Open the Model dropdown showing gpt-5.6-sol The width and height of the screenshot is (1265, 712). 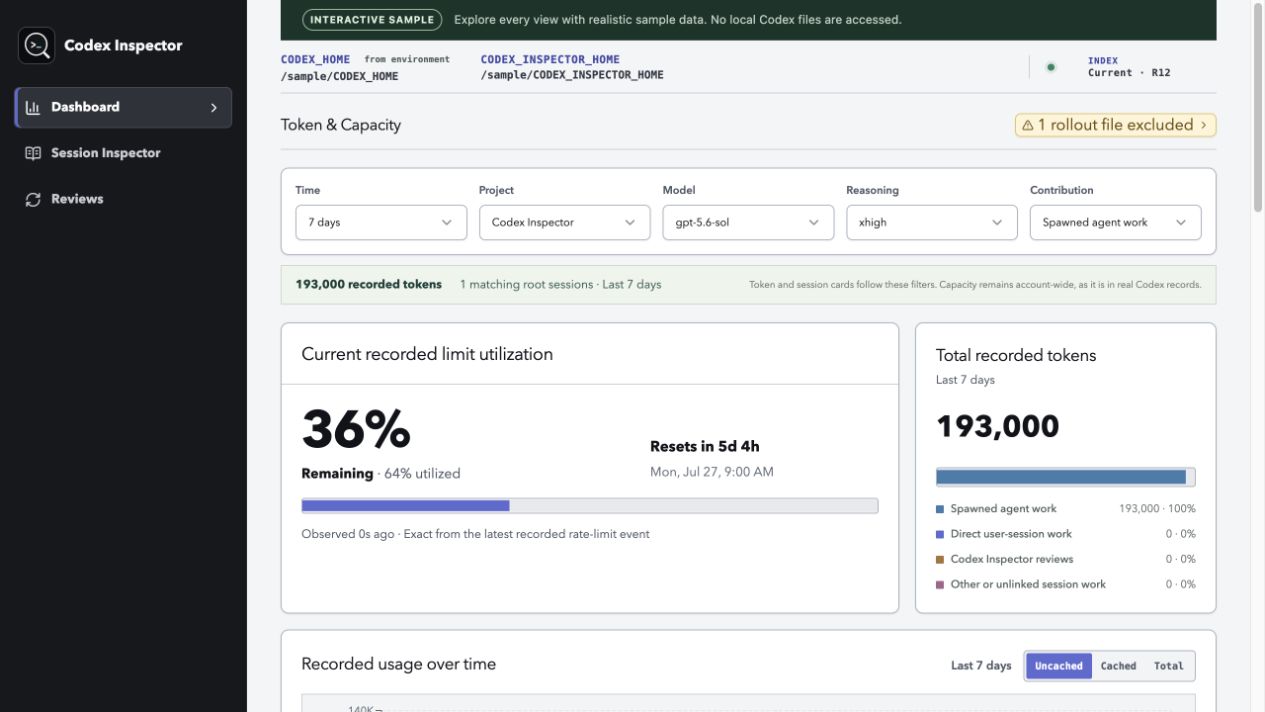(x=748, y=222)
